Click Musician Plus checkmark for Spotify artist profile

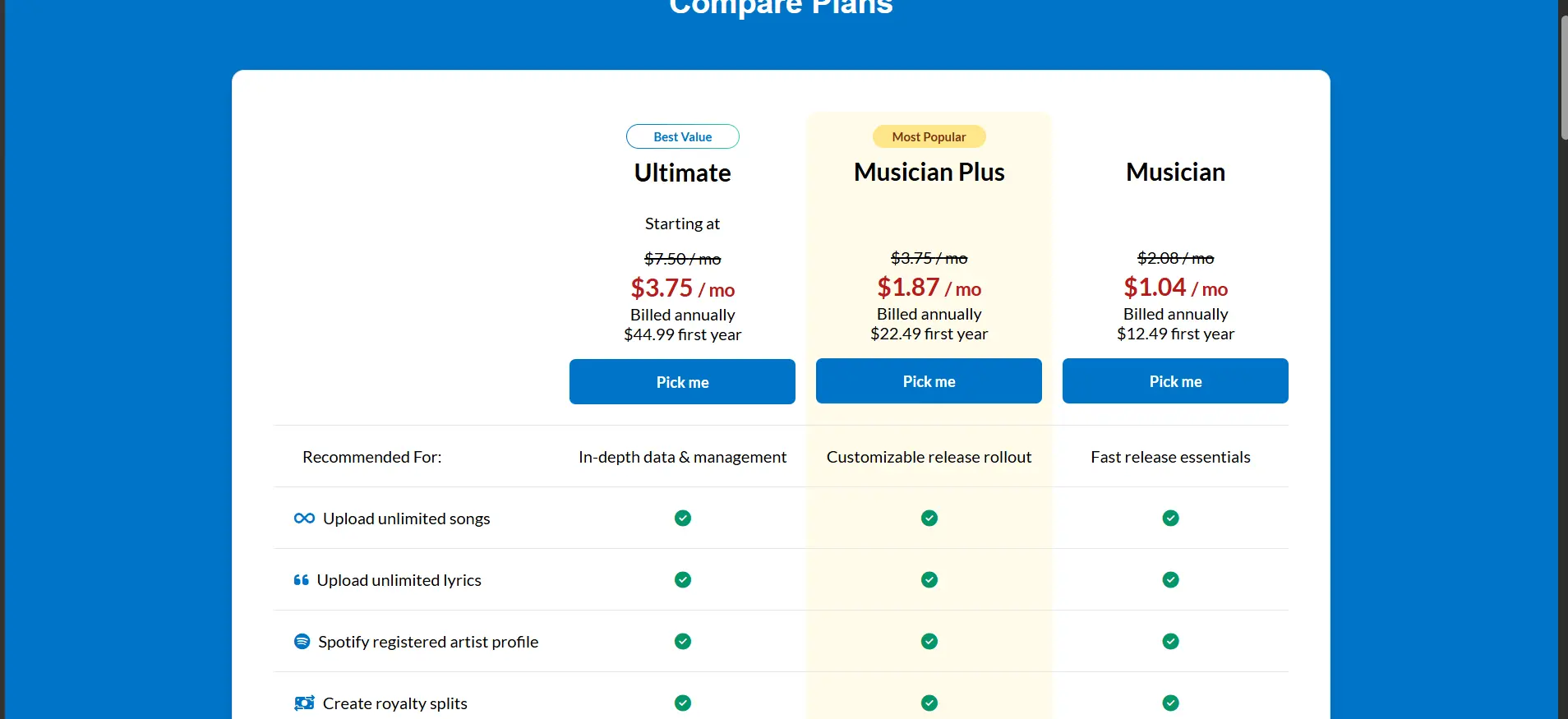[x=929, y=641]
